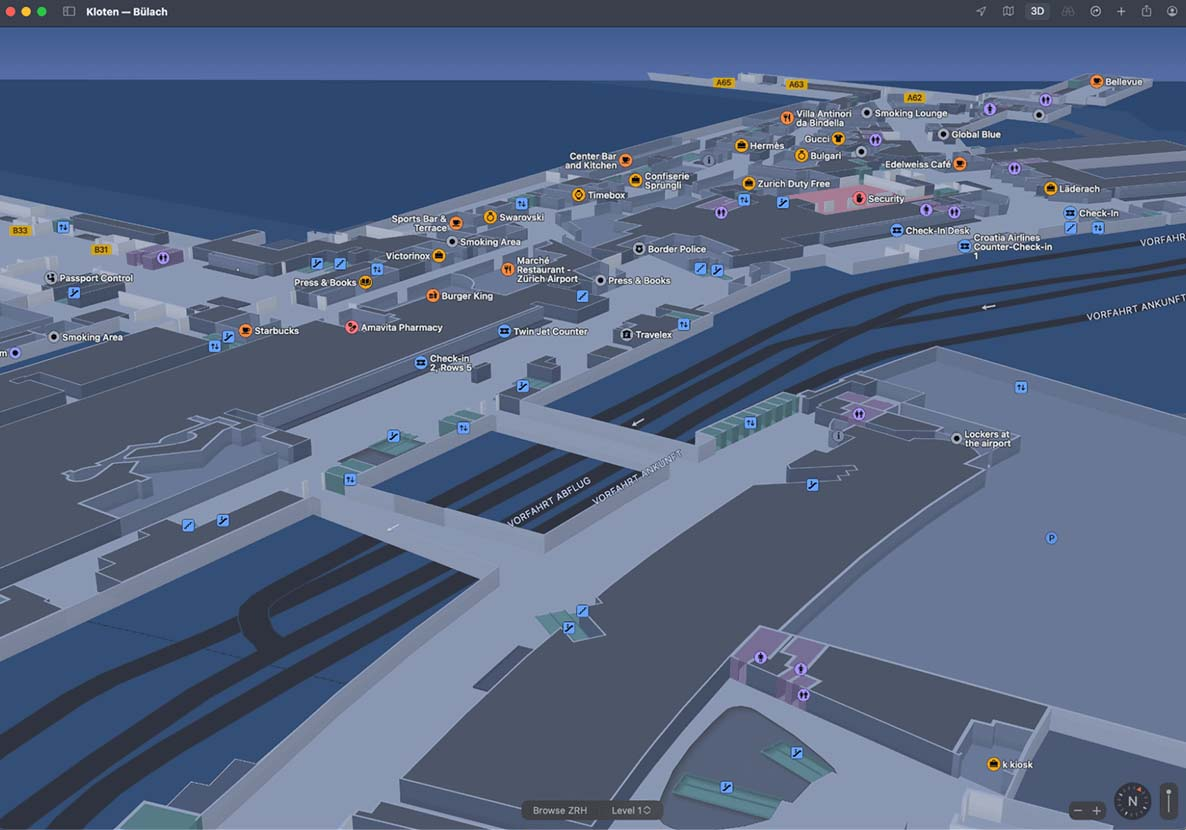The image size is (1186, 830).
Task: Zoom in using the plus button
Action: (1097, 810)
